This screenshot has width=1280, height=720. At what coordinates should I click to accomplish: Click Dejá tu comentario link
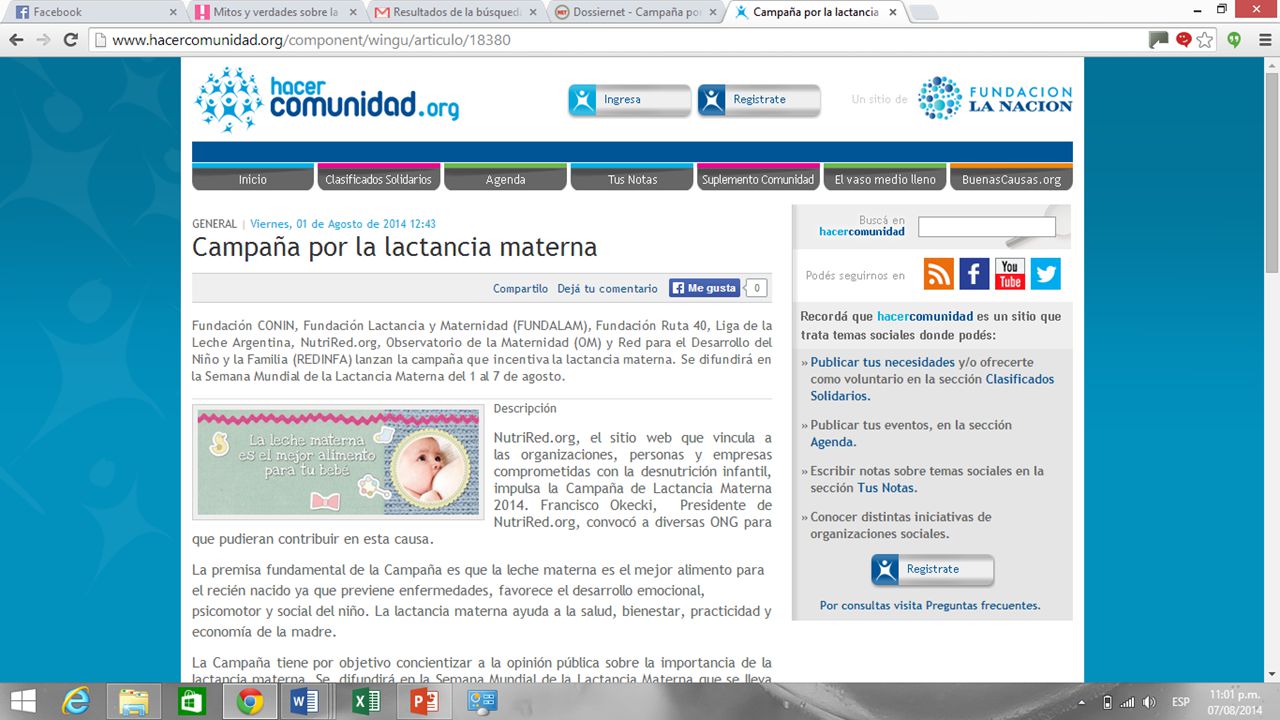pos(608,289)
